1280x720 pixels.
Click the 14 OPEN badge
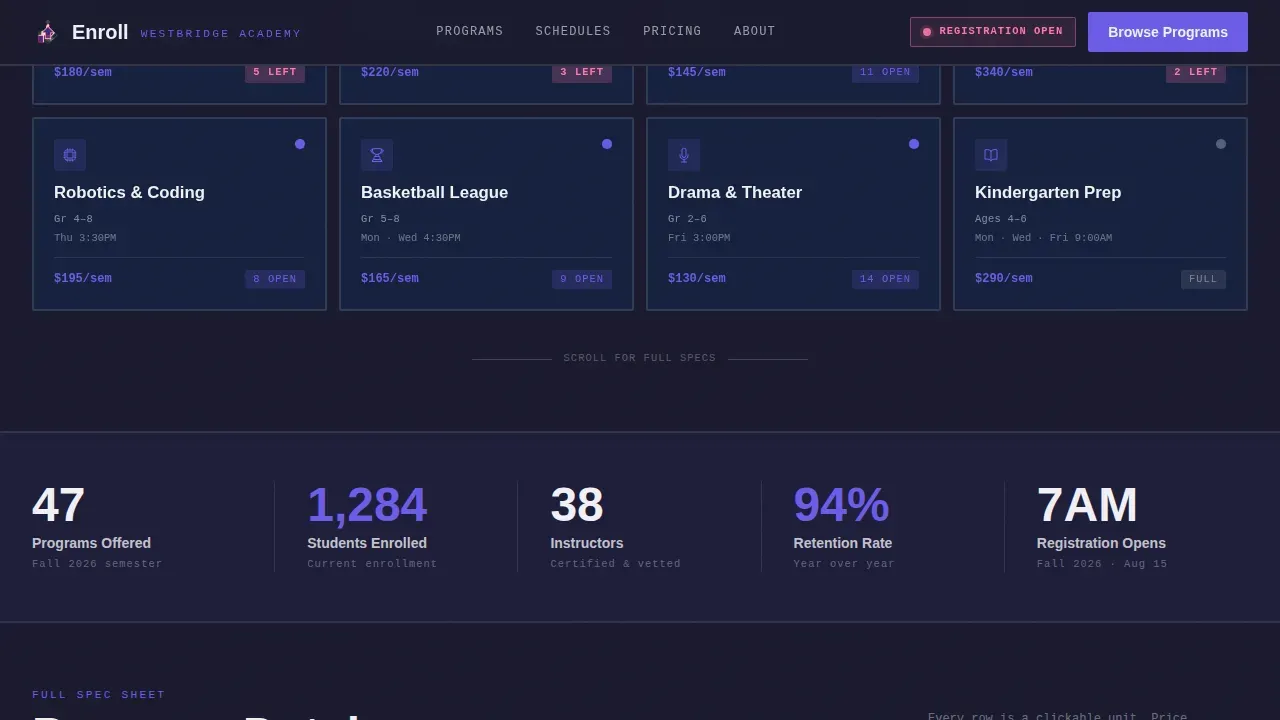pos(885,279)
